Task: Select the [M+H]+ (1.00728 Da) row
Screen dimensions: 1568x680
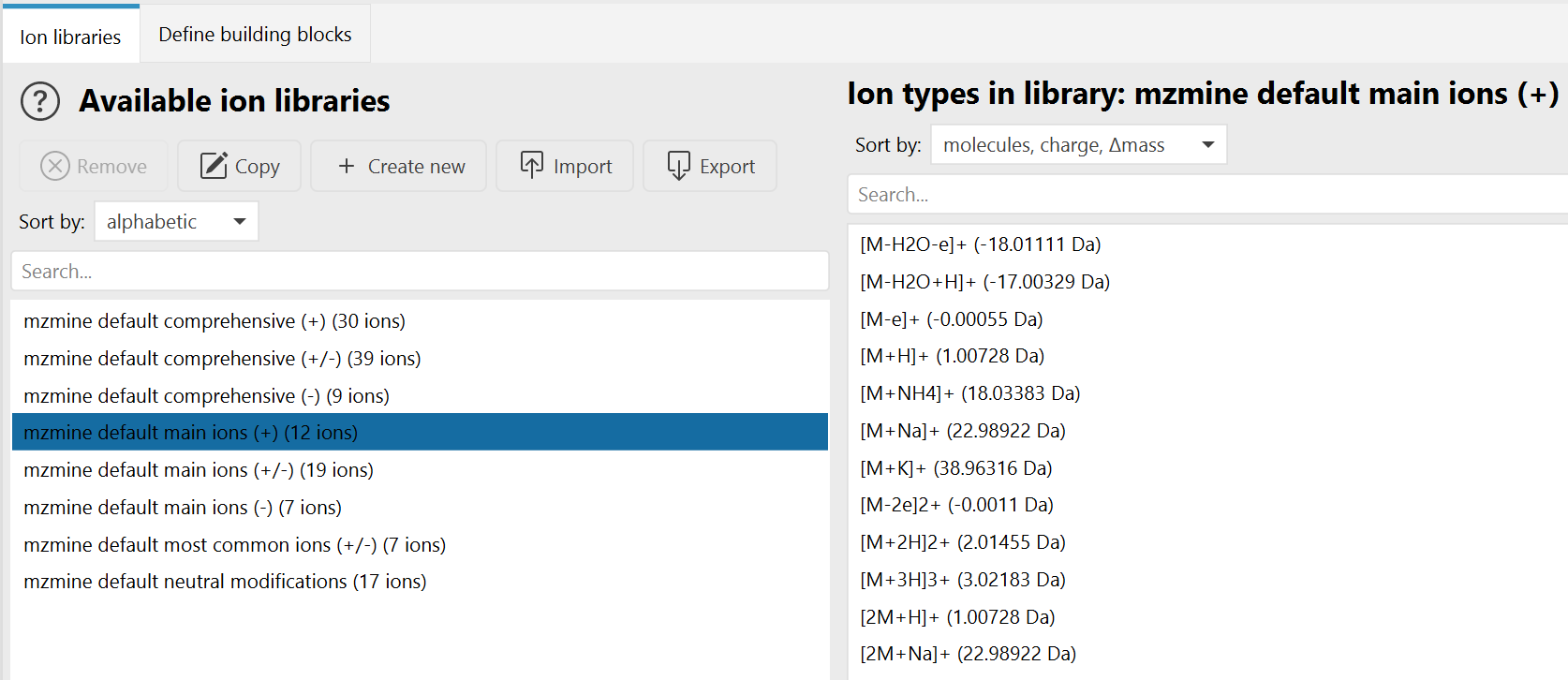Action: pyautogui.click(x=1208, y=356)
